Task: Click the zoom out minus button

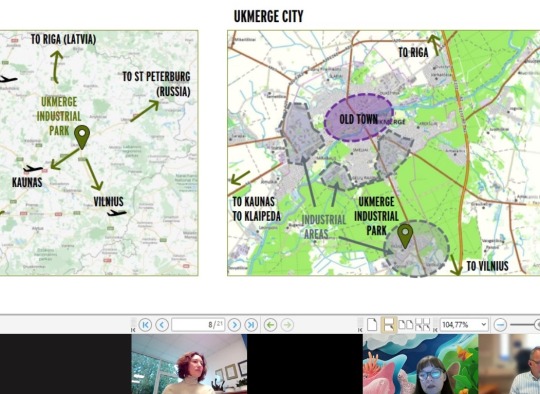Action: tap(500, 325)
